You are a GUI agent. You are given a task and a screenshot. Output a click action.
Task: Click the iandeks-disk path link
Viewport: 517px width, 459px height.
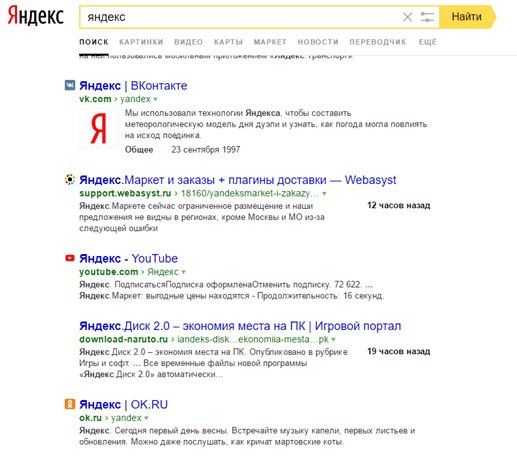(253, 339)
